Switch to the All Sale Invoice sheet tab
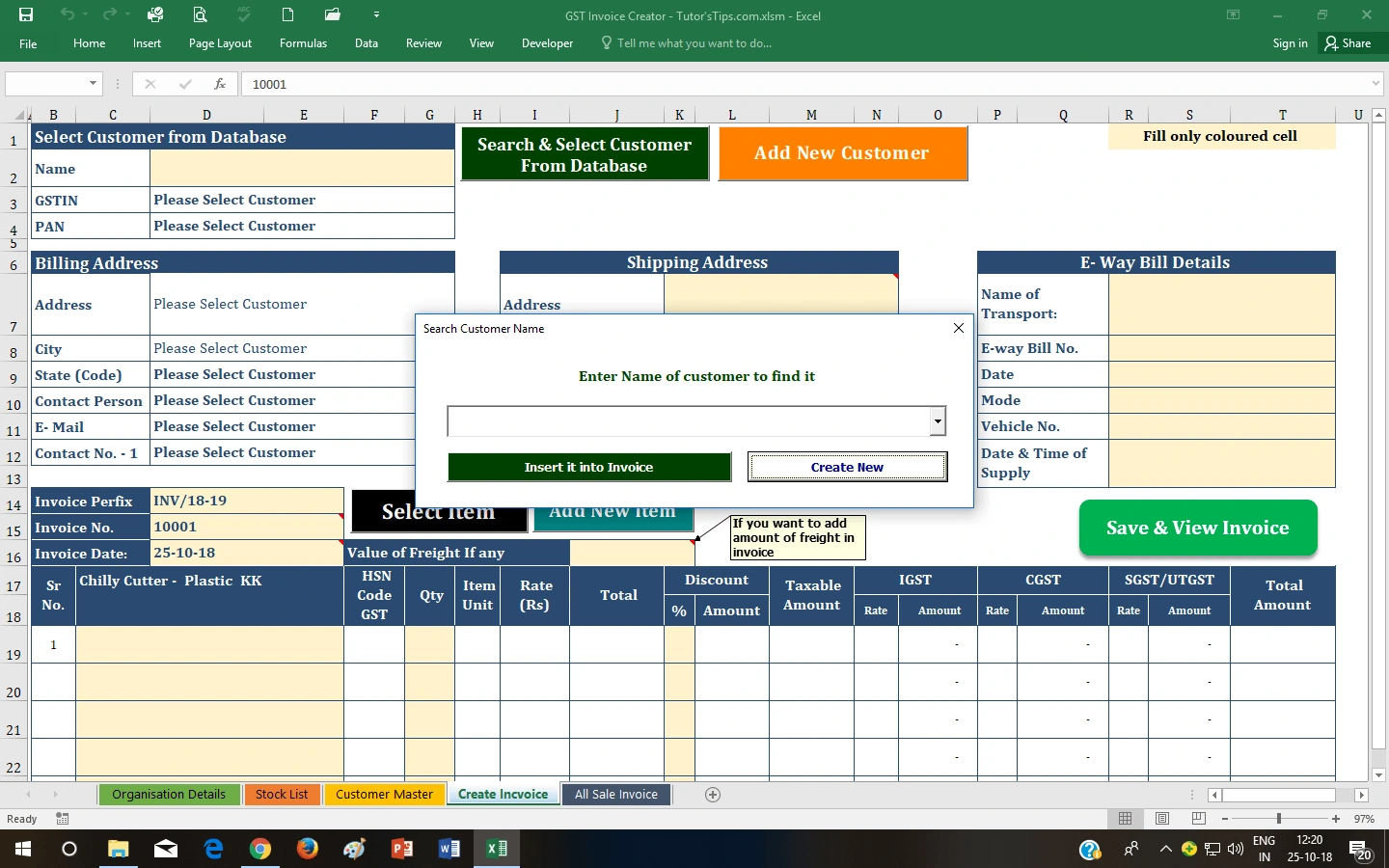1389x868 pixels. click(x=616, y=795)
